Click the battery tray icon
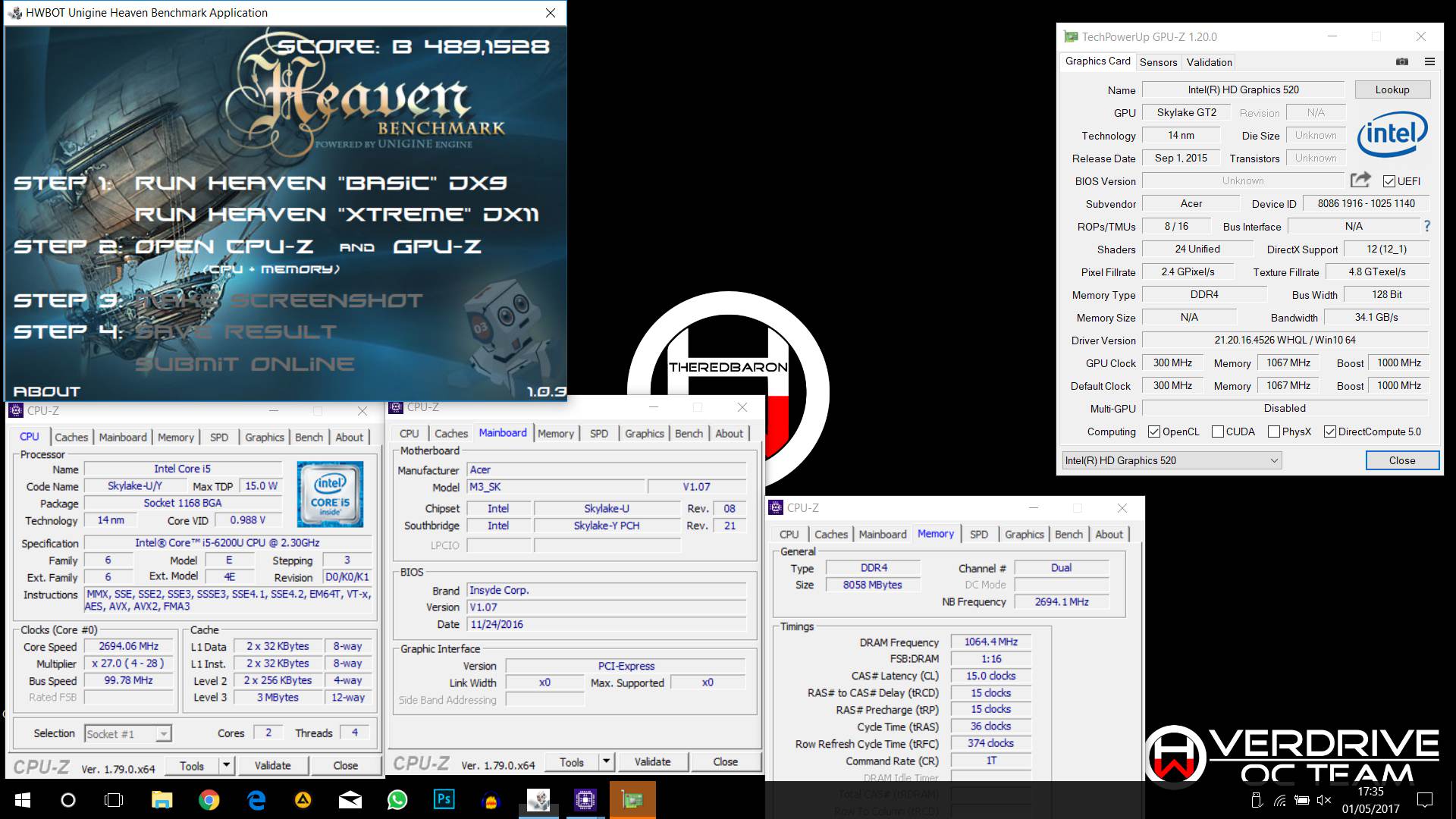The height and width of the screenshot is (819, 1456). (1302, 799)
